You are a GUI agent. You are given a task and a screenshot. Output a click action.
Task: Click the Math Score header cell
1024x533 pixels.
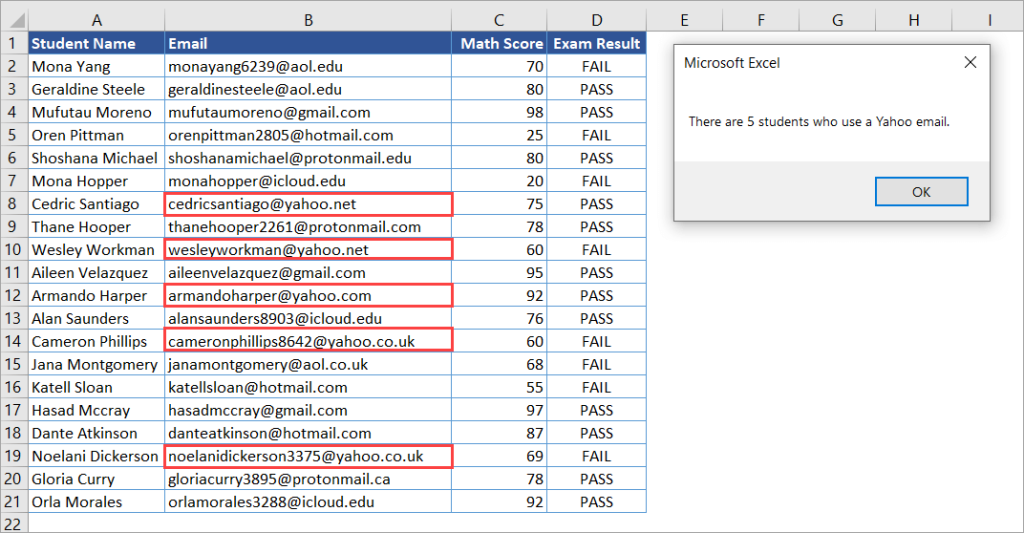click(499, 43)
